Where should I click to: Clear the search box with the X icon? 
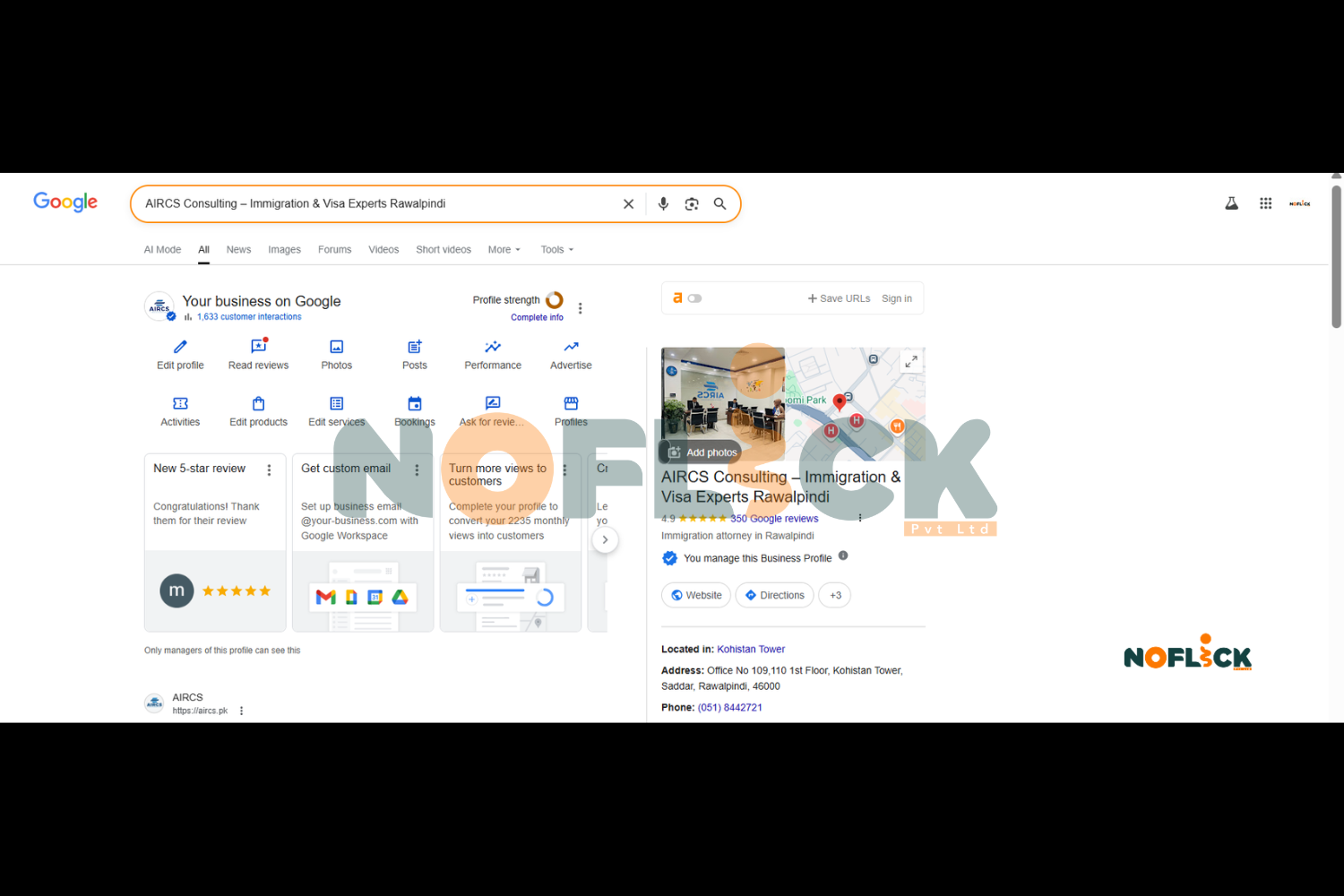(x=628, y=204)
